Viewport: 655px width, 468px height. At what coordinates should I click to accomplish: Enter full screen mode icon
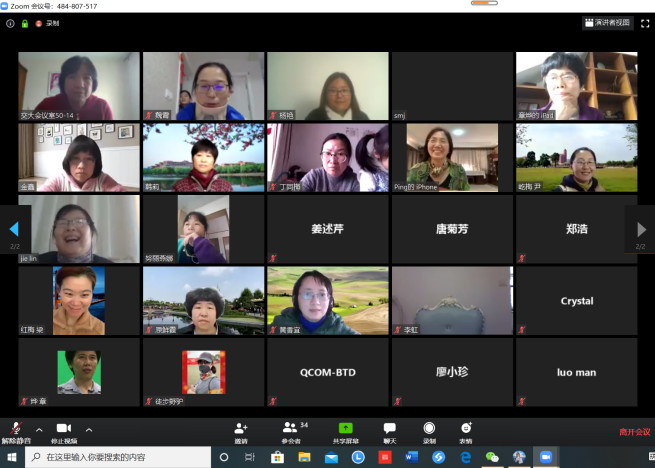point(645,22)
